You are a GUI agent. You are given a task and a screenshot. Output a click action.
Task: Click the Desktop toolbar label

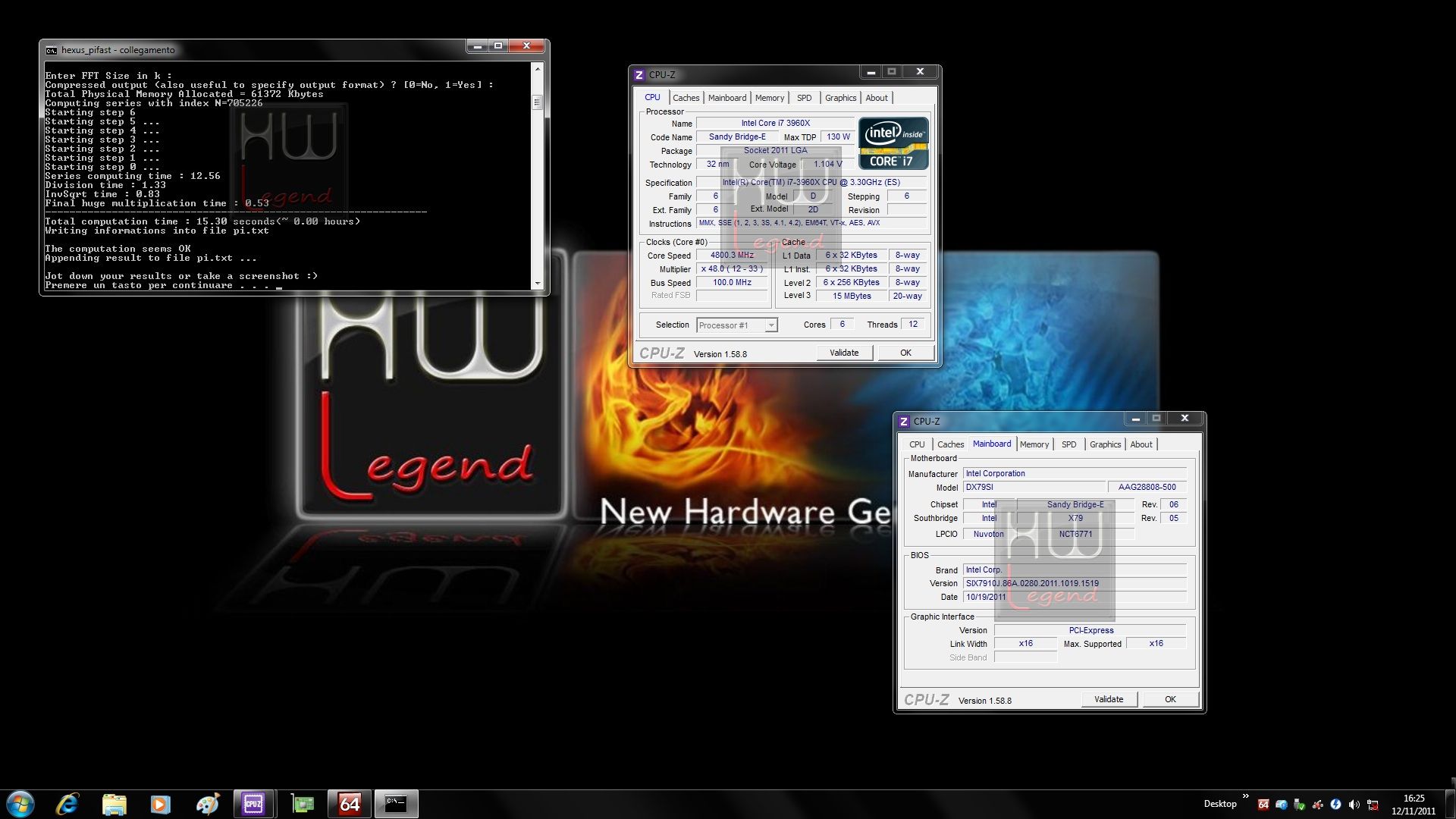coord(1219,804)
